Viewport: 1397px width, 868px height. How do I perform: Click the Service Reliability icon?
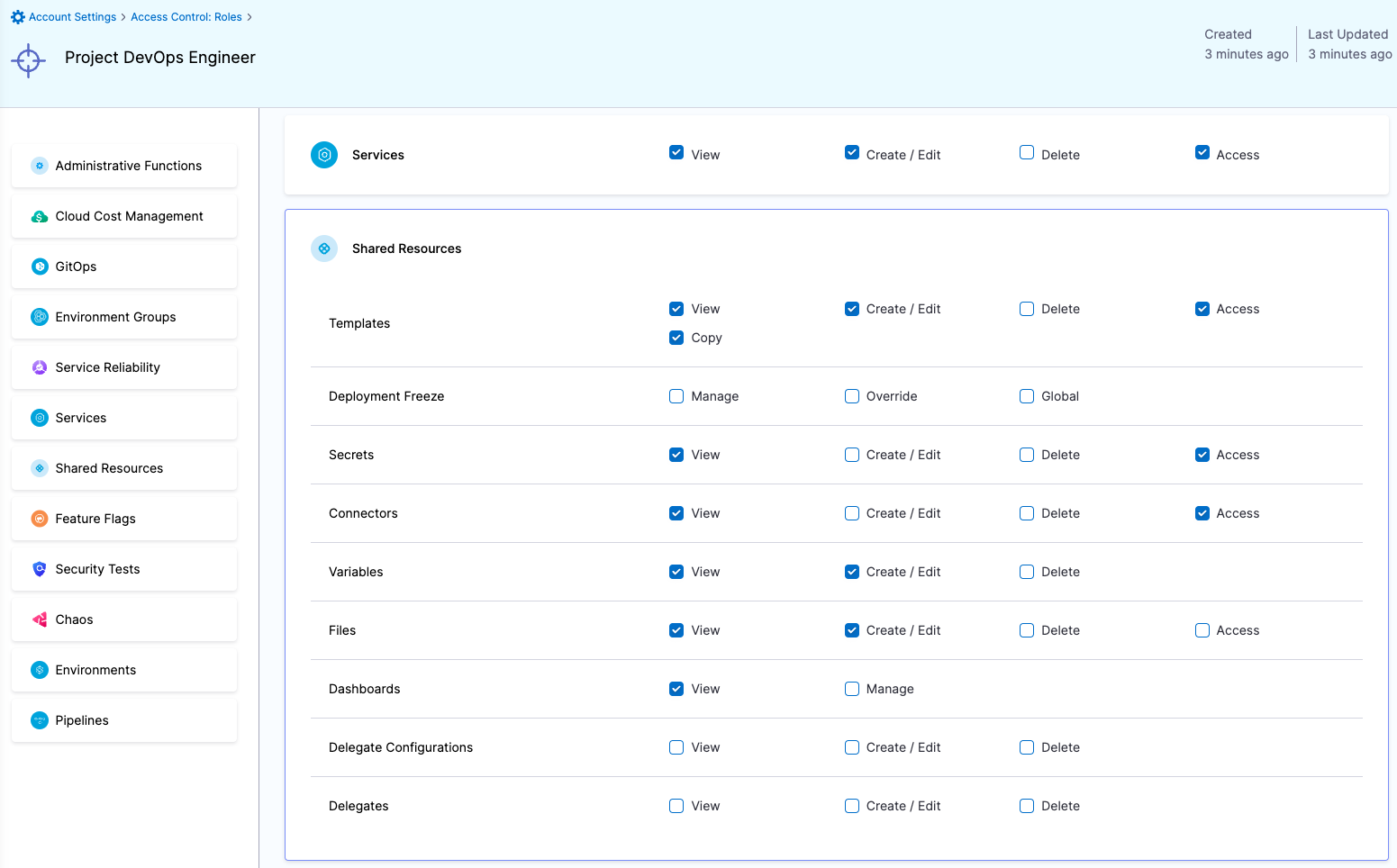click(x=39, y=366)
